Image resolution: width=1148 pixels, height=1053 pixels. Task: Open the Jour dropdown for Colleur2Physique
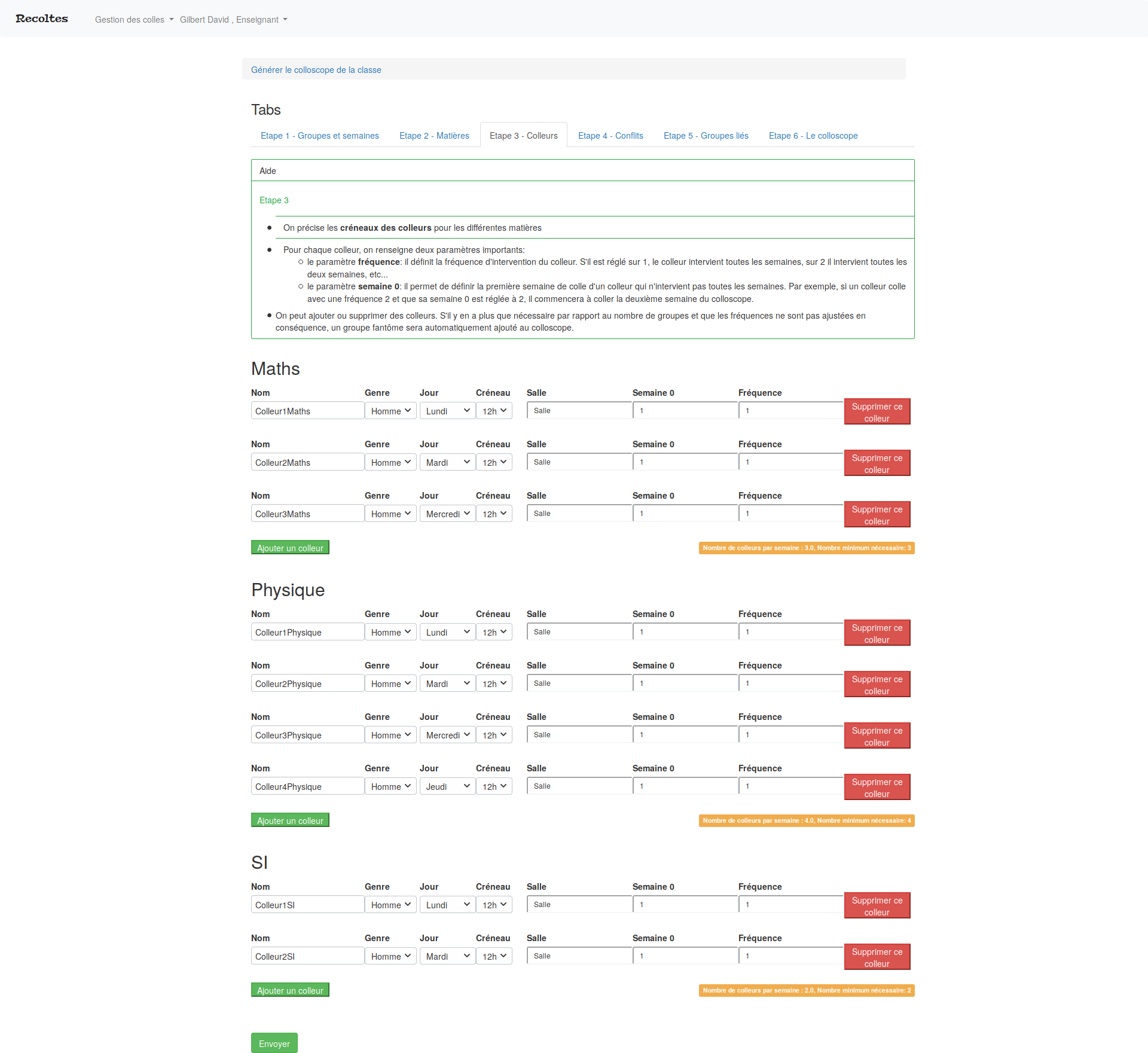coord(447,683)
